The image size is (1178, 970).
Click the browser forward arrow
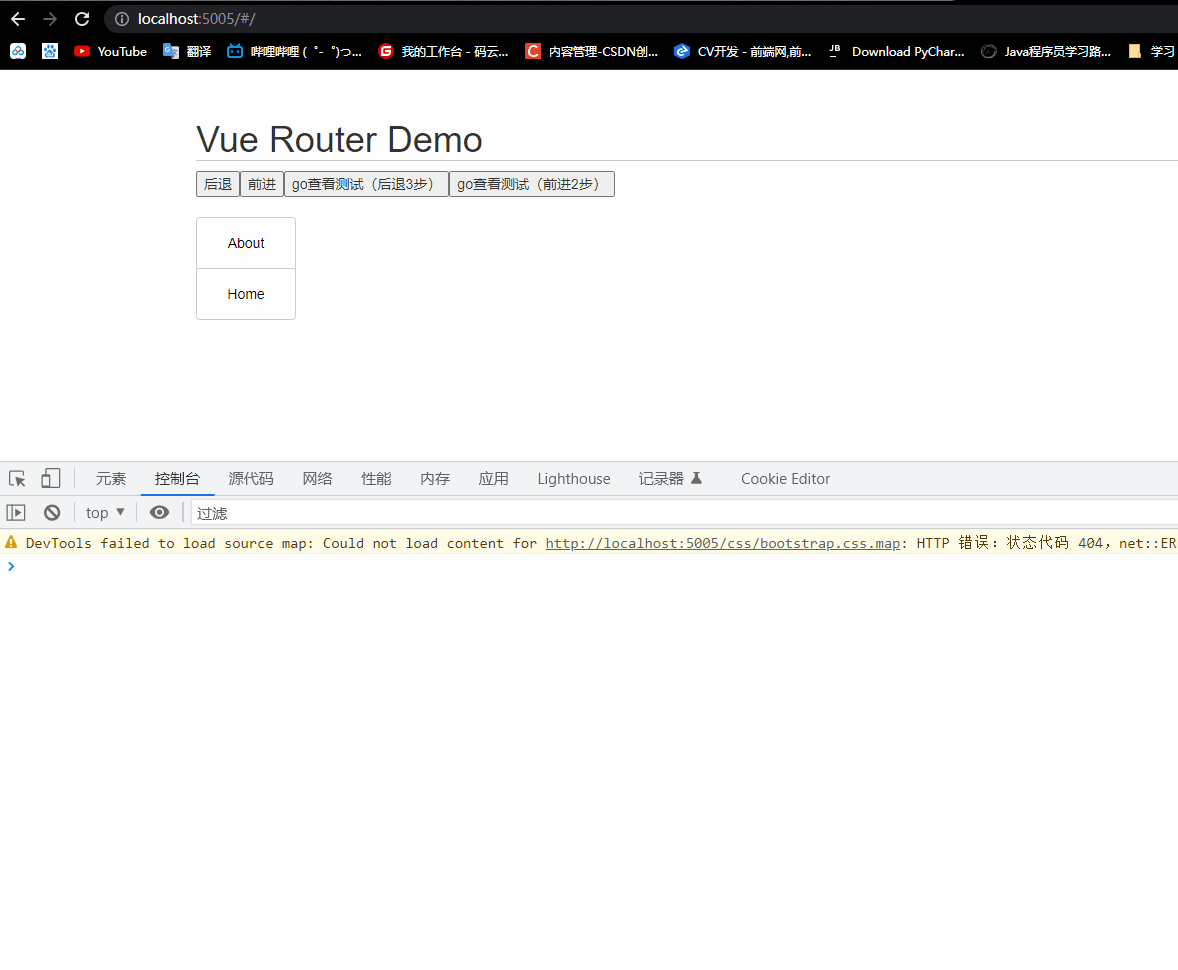click(x=50, y=19)
